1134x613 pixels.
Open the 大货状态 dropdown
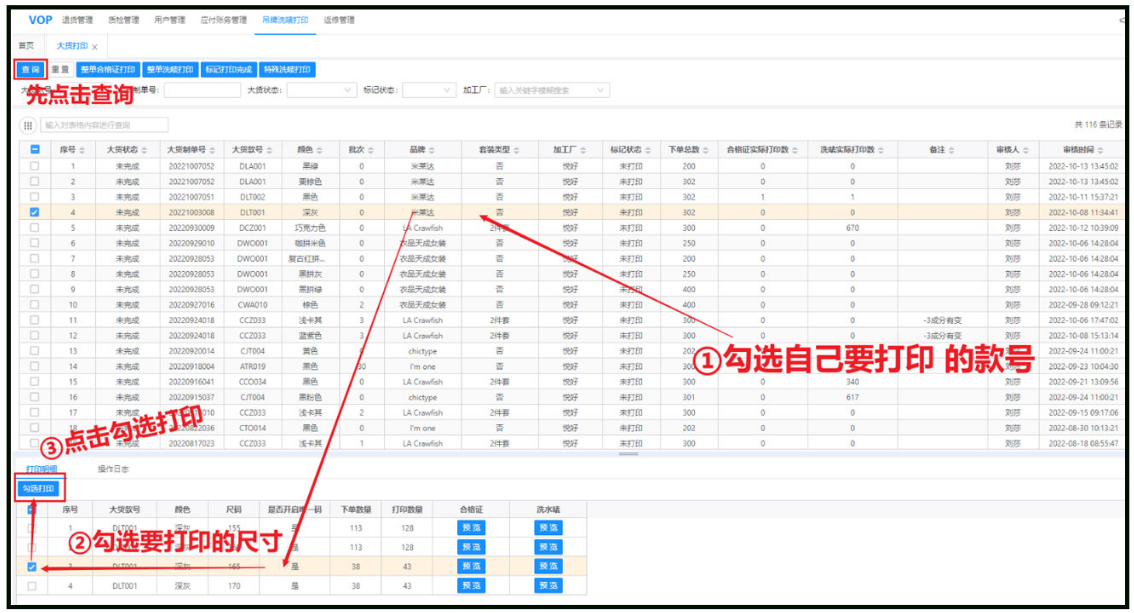pyautogui.click(x=320, y=90)
